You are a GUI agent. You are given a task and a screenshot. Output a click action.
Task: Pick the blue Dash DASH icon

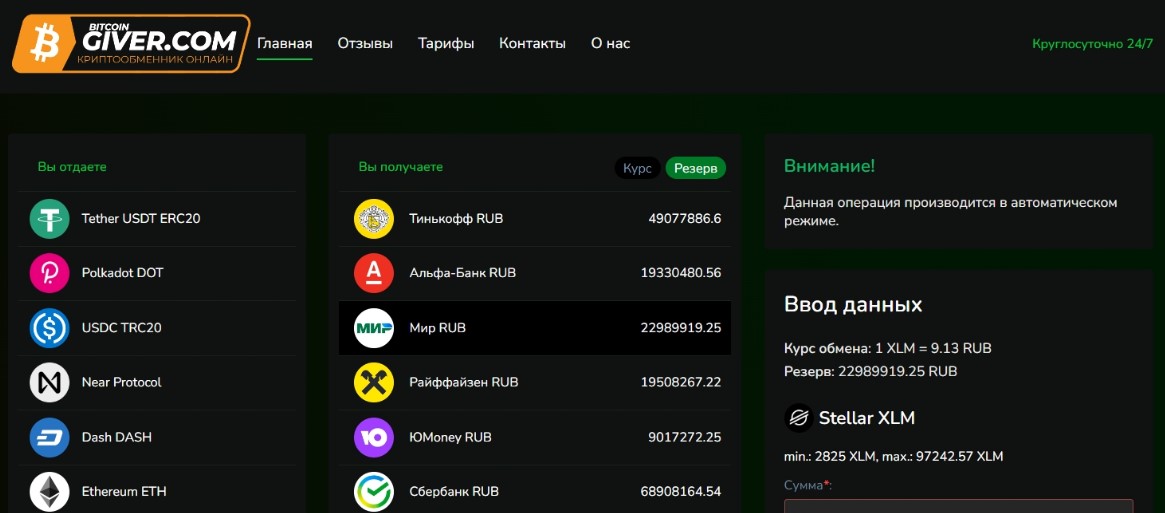point(50,437)
